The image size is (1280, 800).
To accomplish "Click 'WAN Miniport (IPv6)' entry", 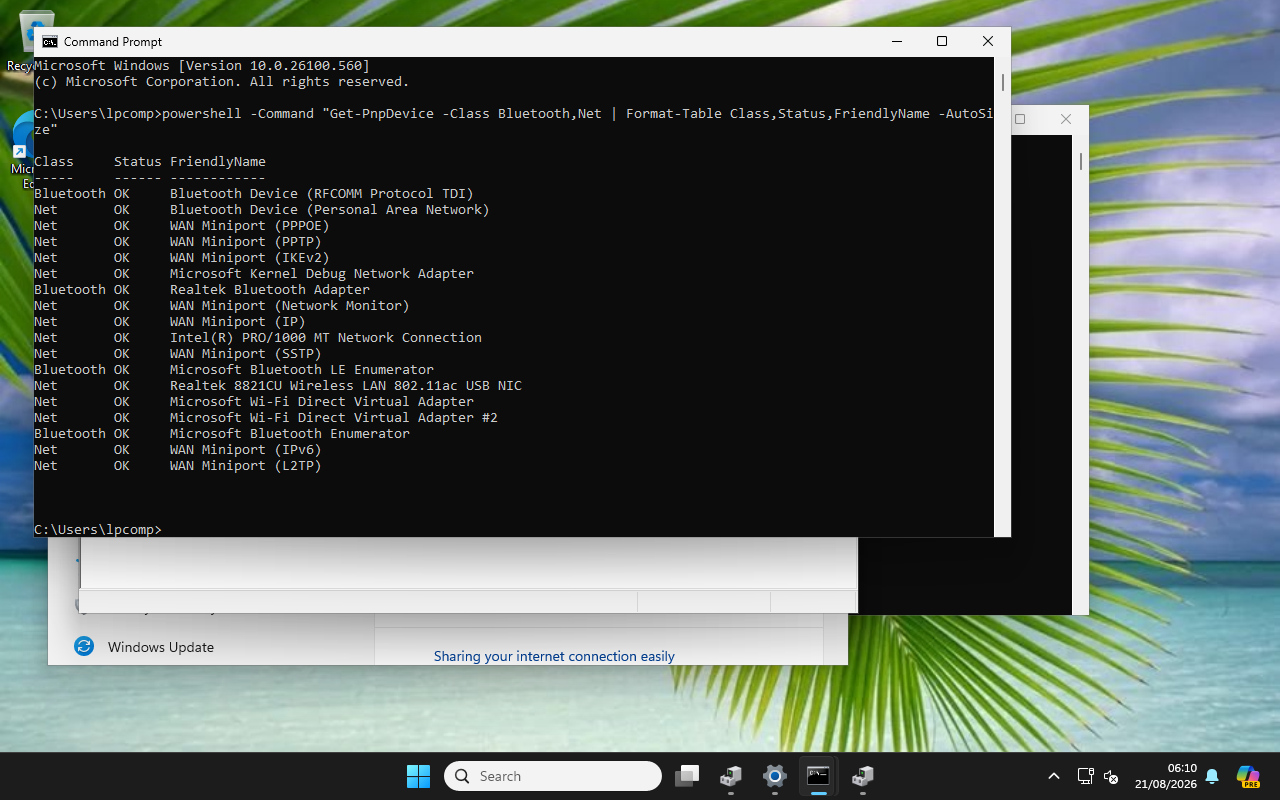I will [x=246, y=449].
